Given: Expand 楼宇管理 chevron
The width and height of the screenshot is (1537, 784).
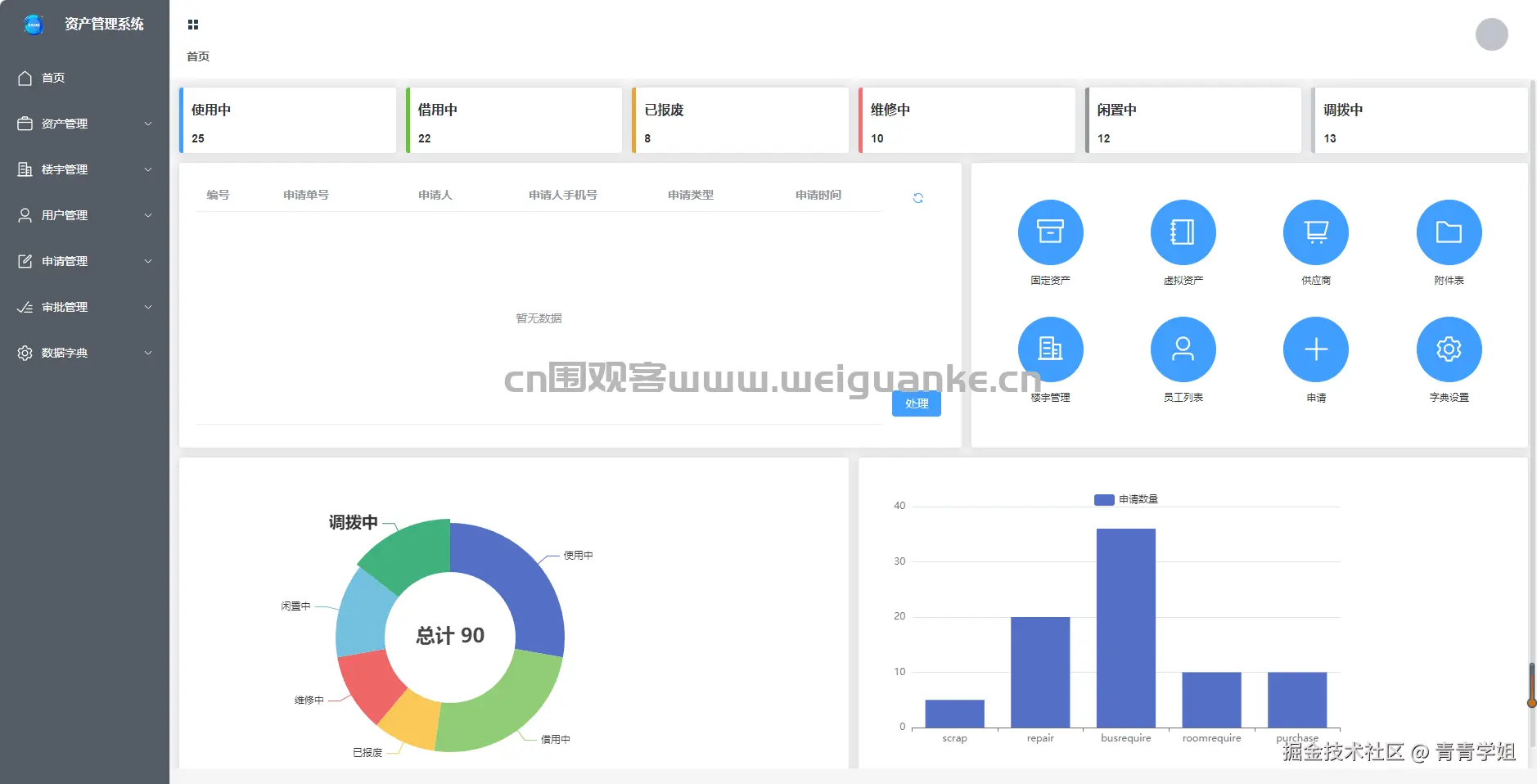Looking at the screenshot, I should coord(148,169).
